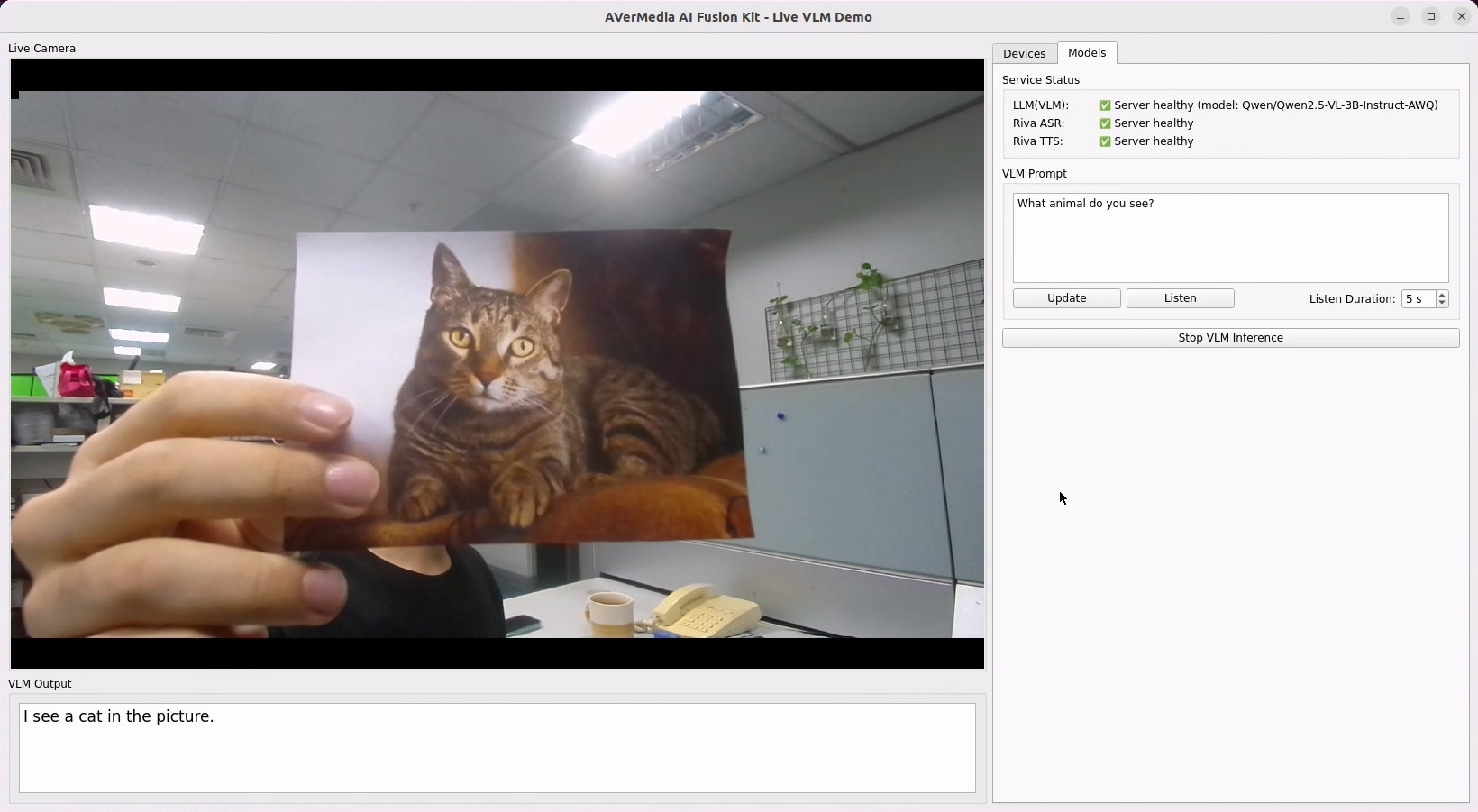Viewport: 1478px width, 812px height.
Task: Minimize the Live VLM Demo window
Action: coord(1400,17)
